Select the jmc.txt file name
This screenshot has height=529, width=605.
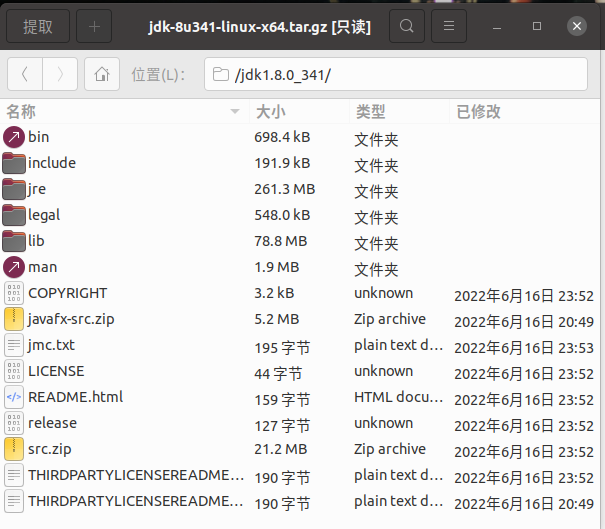tap(51, 345)
